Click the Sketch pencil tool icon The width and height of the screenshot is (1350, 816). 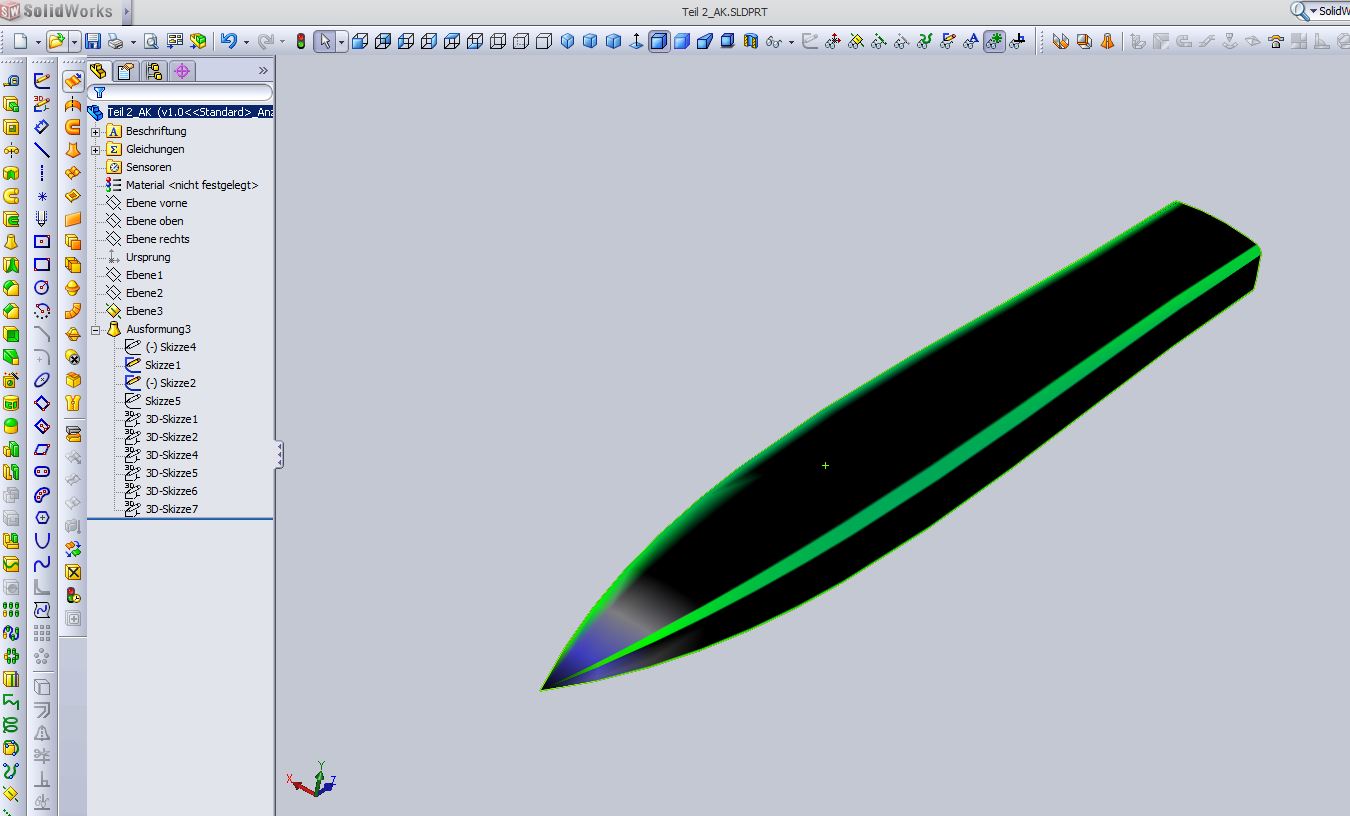pyautogui.click(x=42, y=81)
